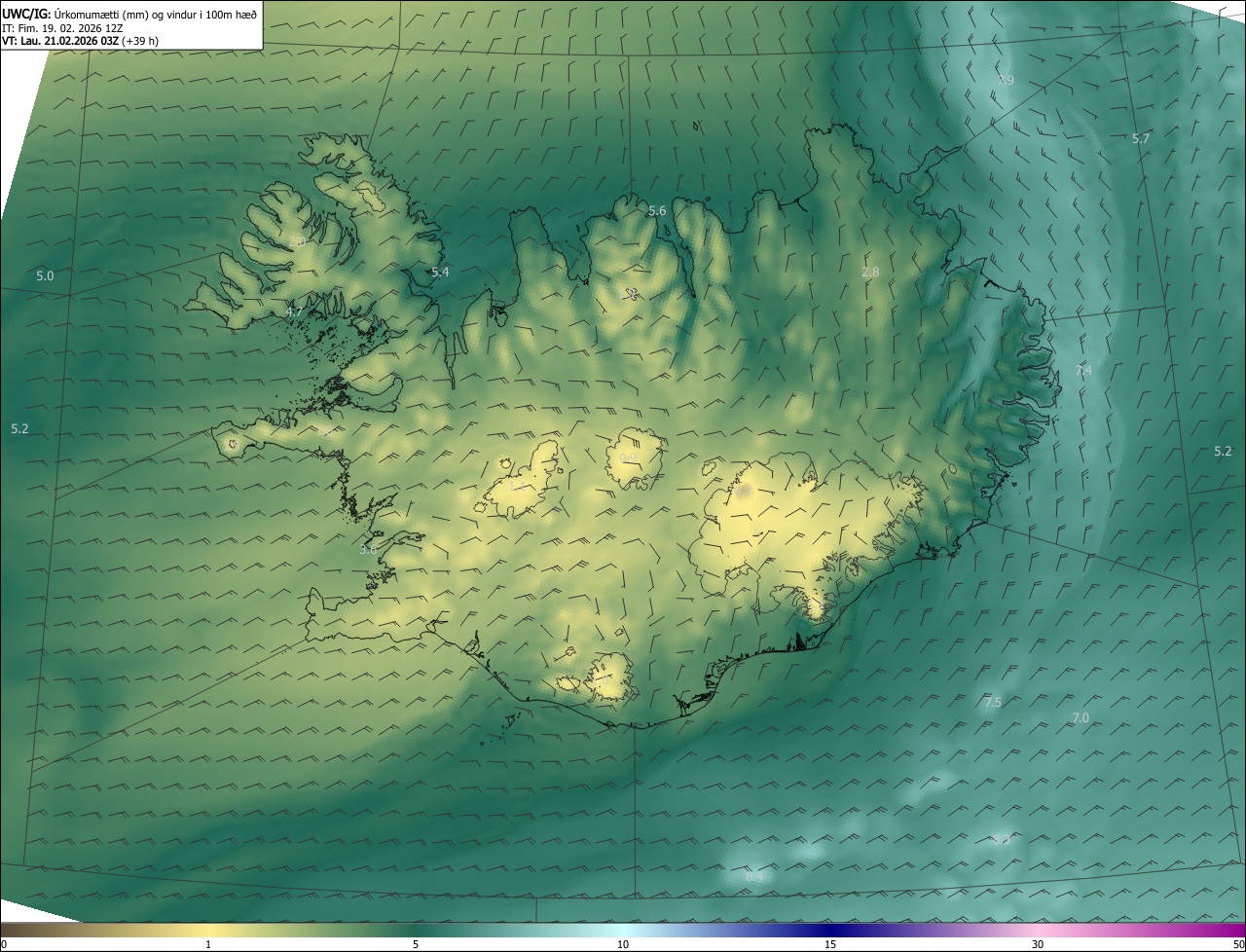Click the 10 tick on the color scale
This screenshot has height=952, width=1246.
point(623,944)
